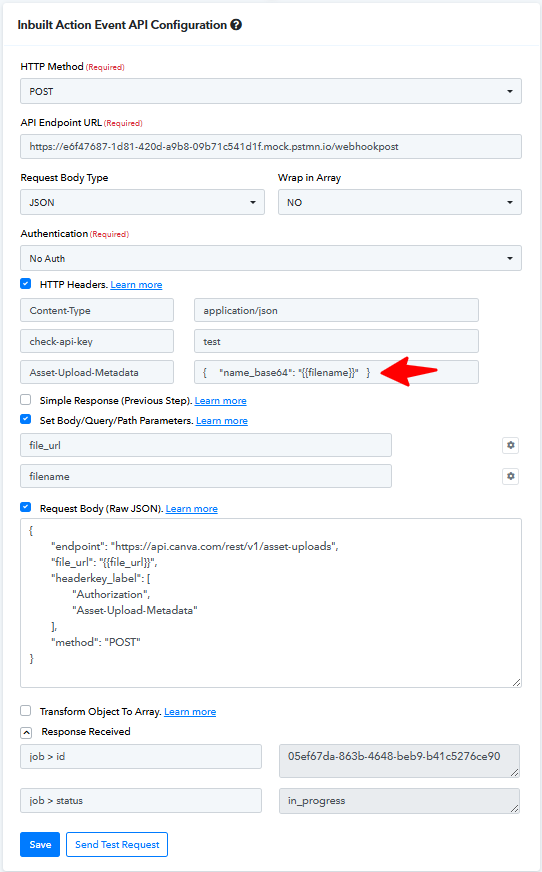Click the API Endpoint URL field
Screen dimensions: 542x872
coord(271,147)
